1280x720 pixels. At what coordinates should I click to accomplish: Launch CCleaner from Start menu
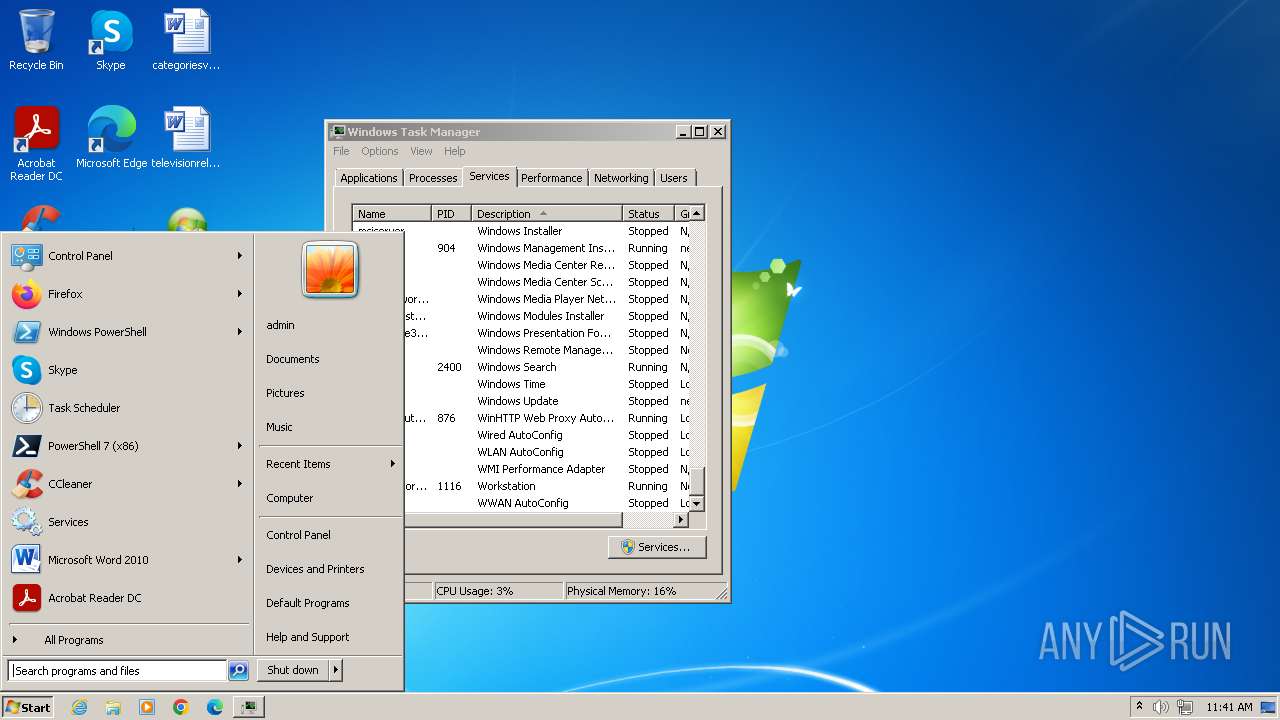point(128,484)
